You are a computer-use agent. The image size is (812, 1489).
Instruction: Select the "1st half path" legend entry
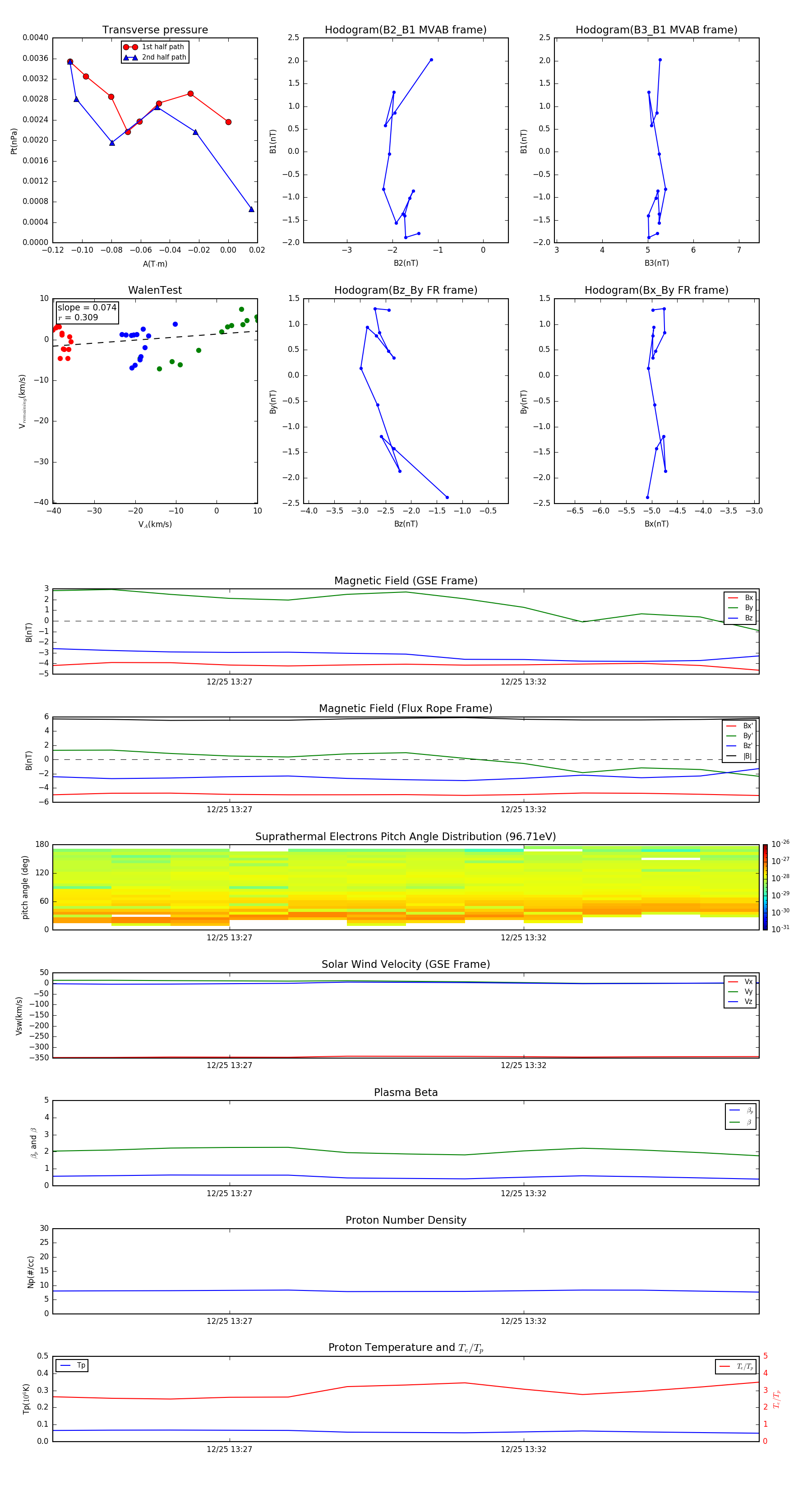(x=154, y=47)
